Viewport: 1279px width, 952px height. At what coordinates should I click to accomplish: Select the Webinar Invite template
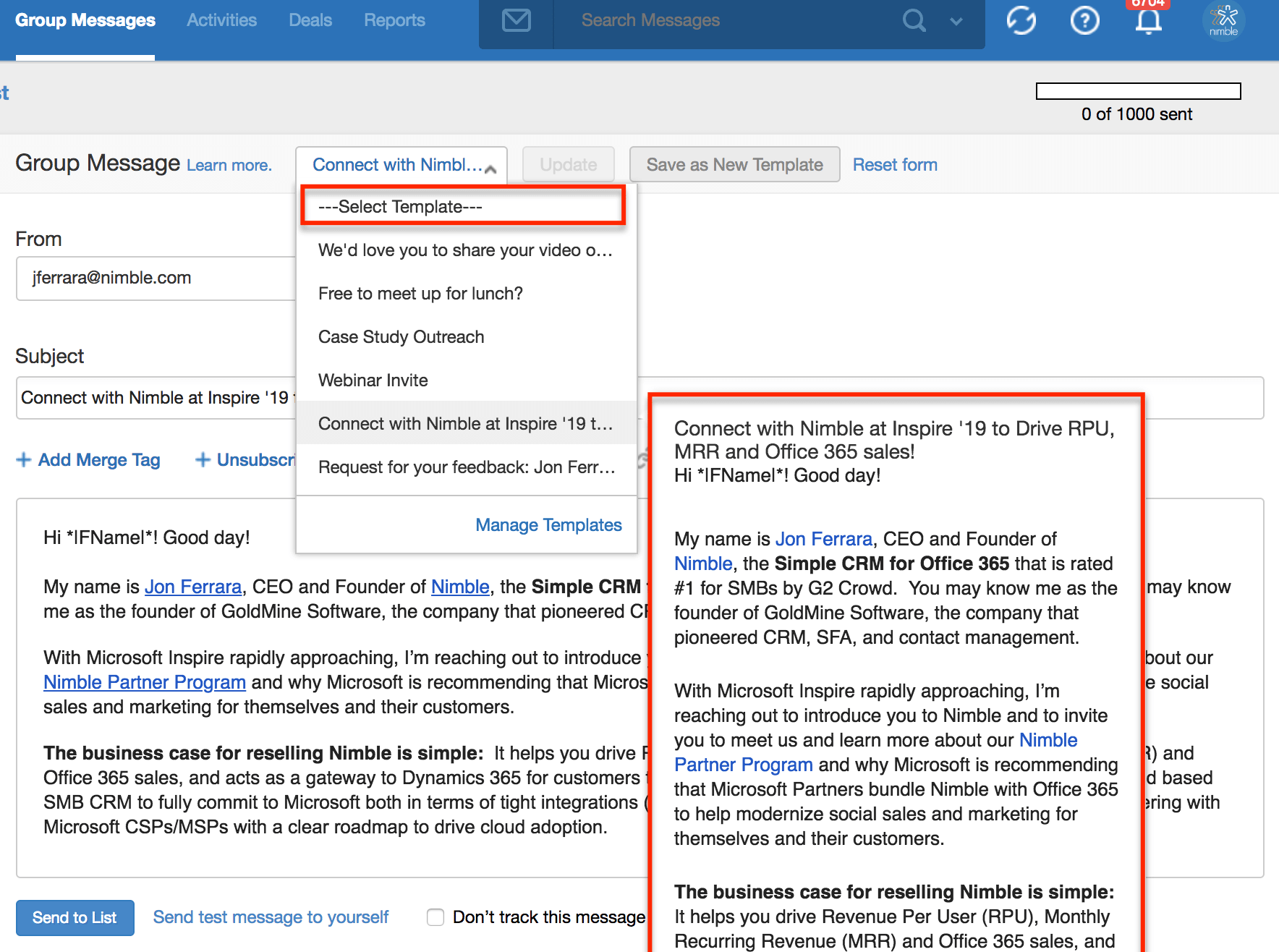point(373,381)
